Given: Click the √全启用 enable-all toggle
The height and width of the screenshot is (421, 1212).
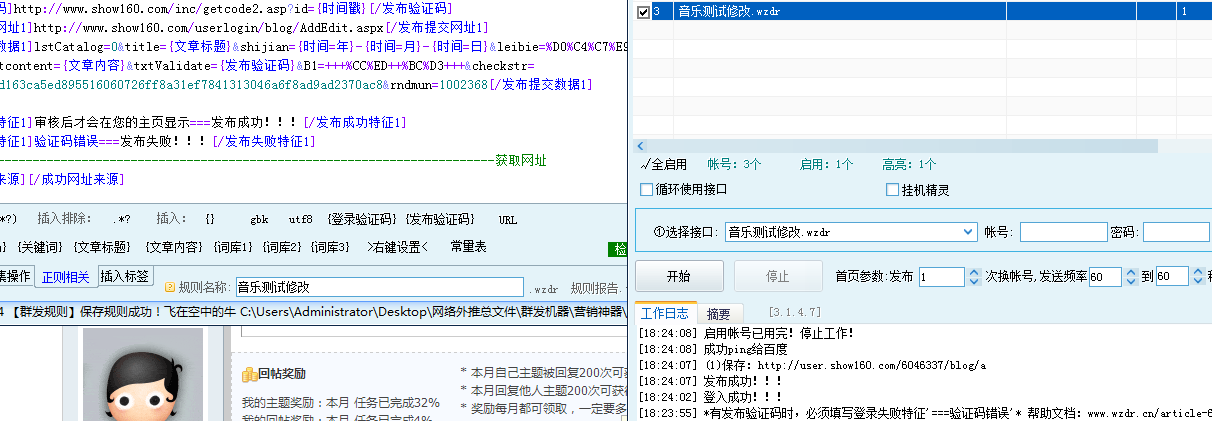Looking at the screenshot, I should pos(663,164).
